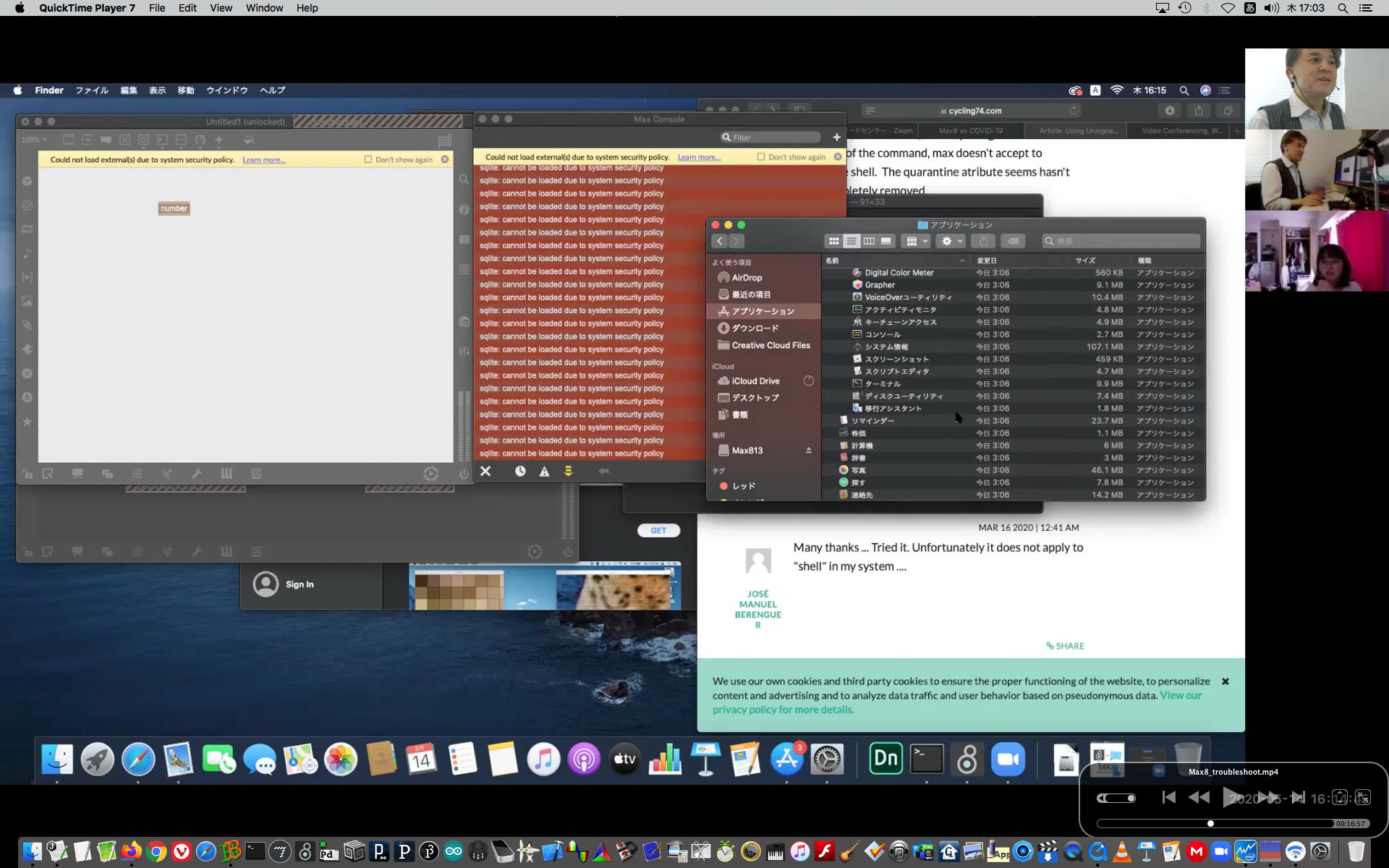Check 'Don't show again' in Max Console
Viewport: 1389px width, 868px height.
[x=761, y=157]
